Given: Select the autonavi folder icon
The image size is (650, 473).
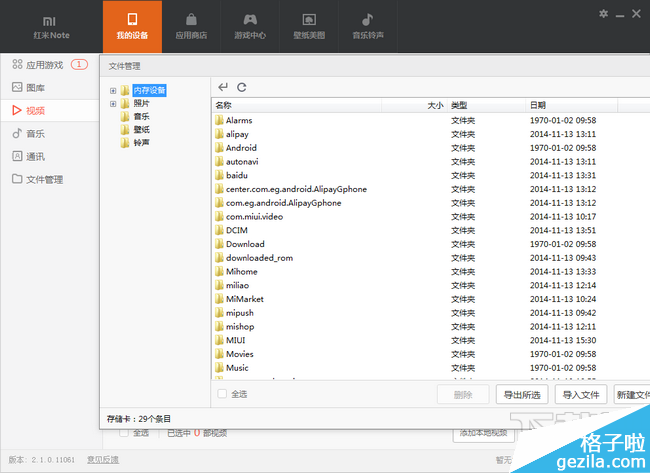Looking at the screenshot, I should tap(219, 161).
